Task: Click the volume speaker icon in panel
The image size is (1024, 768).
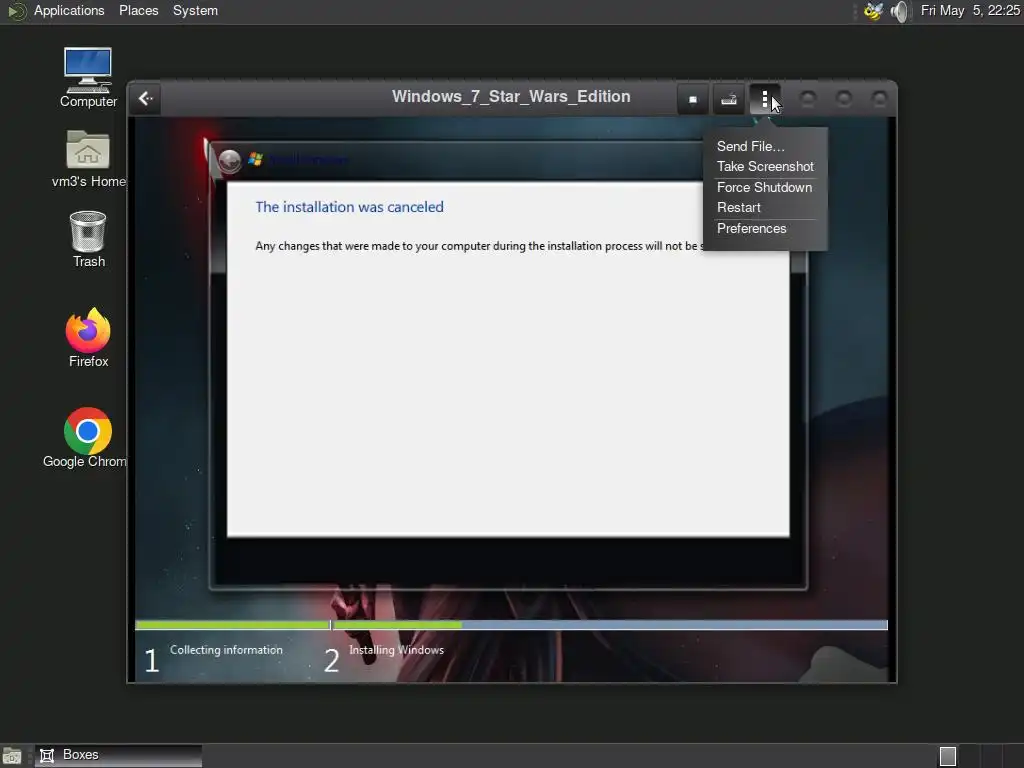Action: (899, 11)
